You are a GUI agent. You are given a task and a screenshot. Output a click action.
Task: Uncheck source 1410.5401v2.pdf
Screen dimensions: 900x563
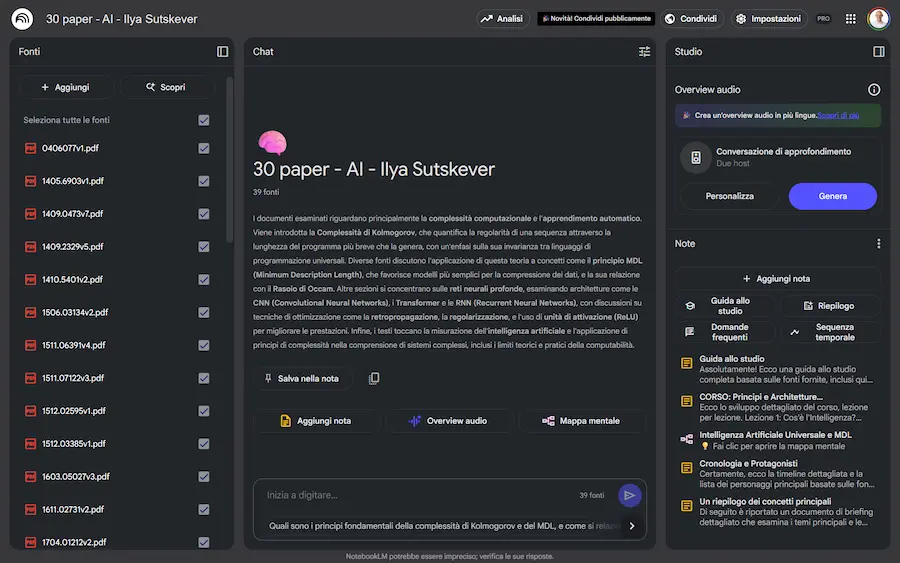[204, 279]
